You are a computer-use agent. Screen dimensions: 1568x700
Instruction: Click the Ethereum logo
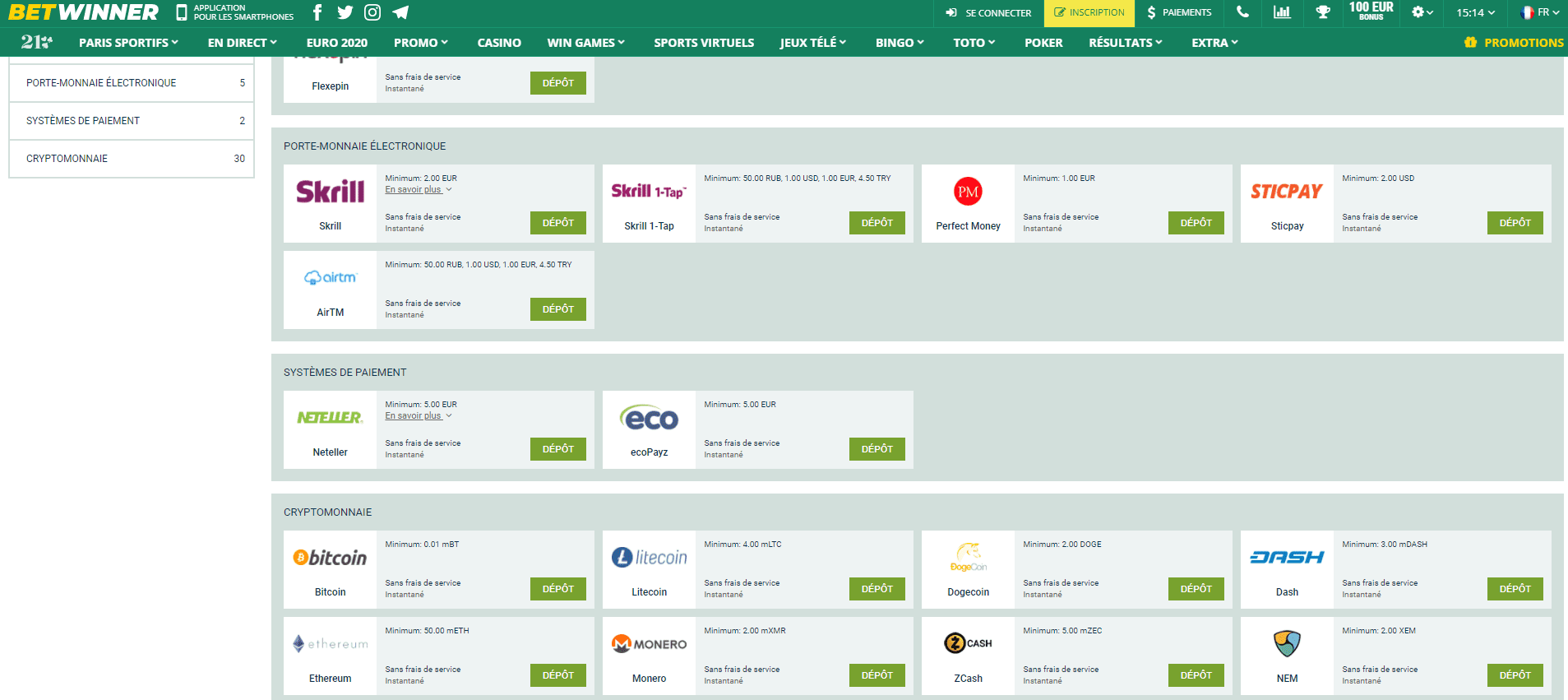330,644
